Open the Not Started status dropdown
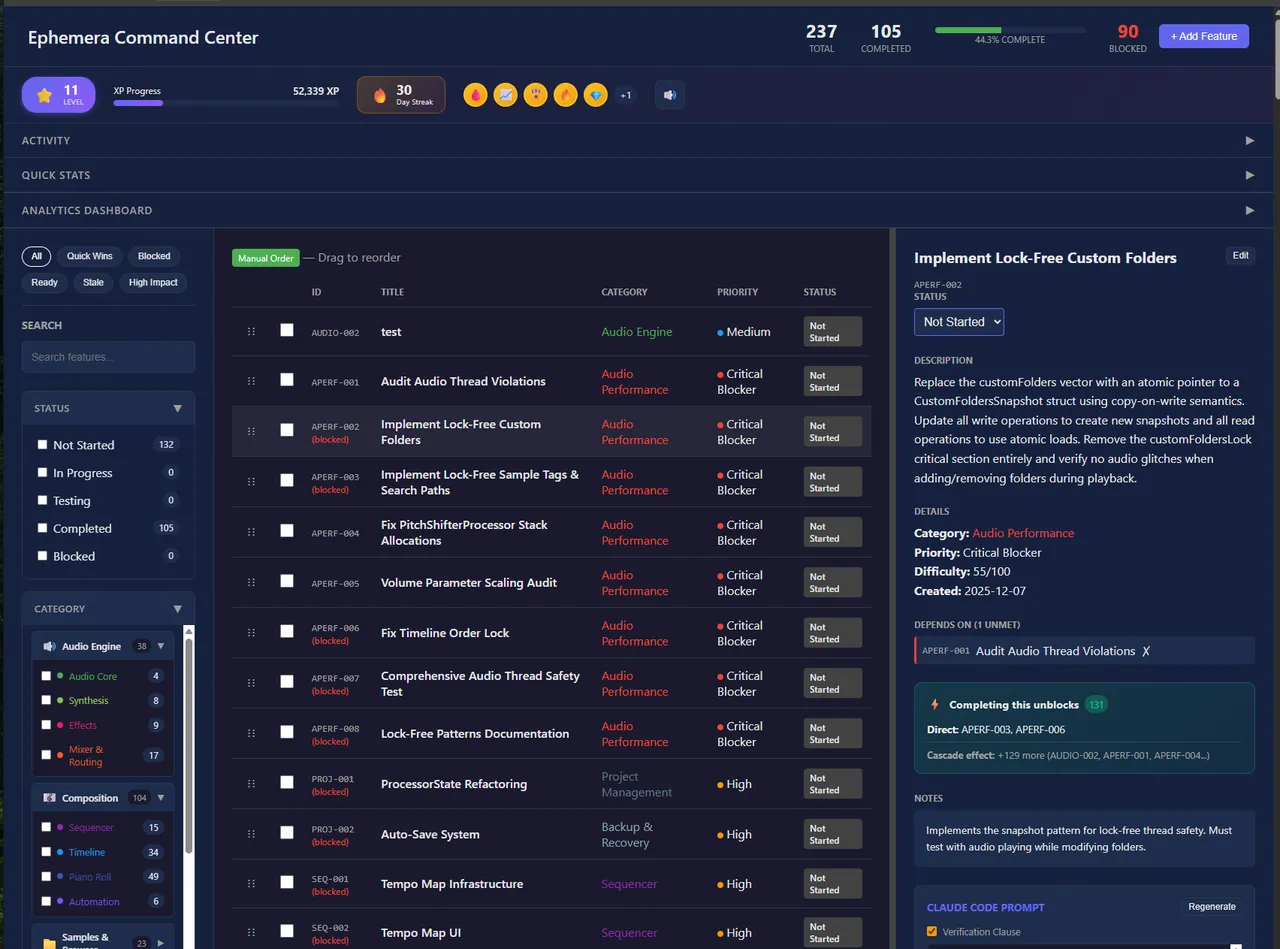Image resolution: width=1280 pixels, height=949 pixels. pos(958,322)
